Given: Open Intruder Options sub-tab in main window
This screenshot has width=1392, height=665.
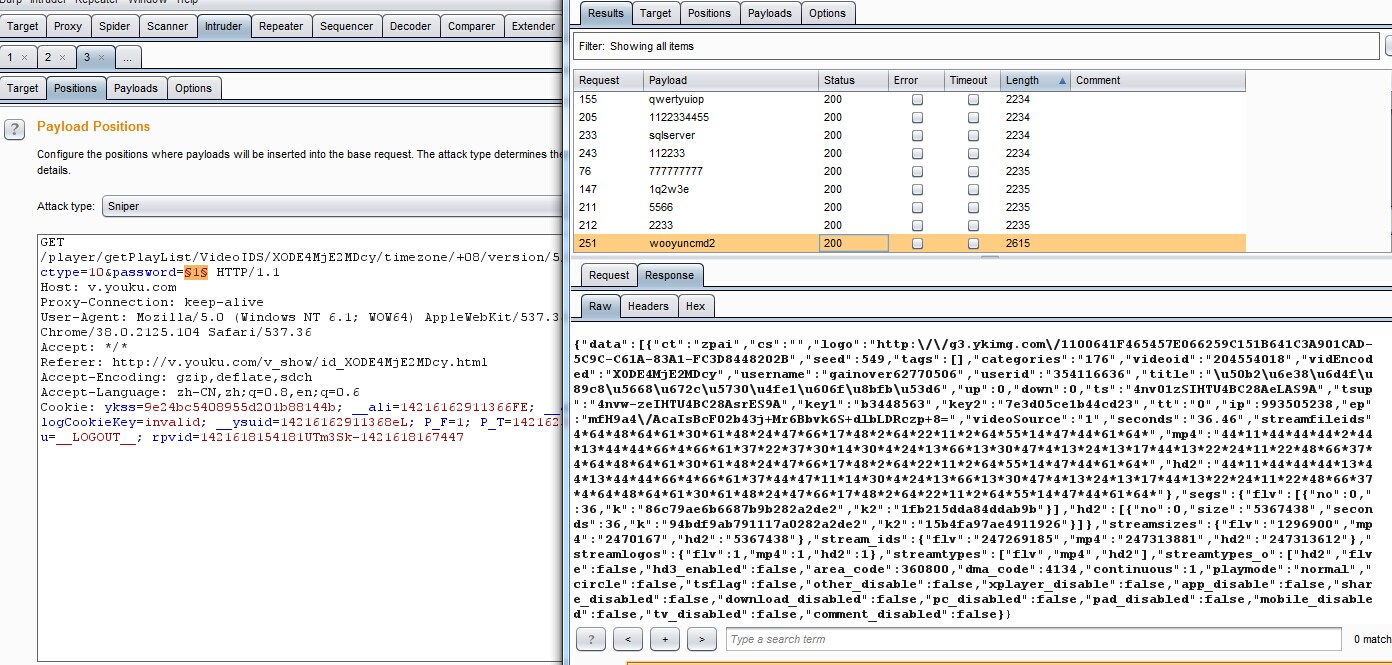Looking at the screenshot, I should (194, 88).
